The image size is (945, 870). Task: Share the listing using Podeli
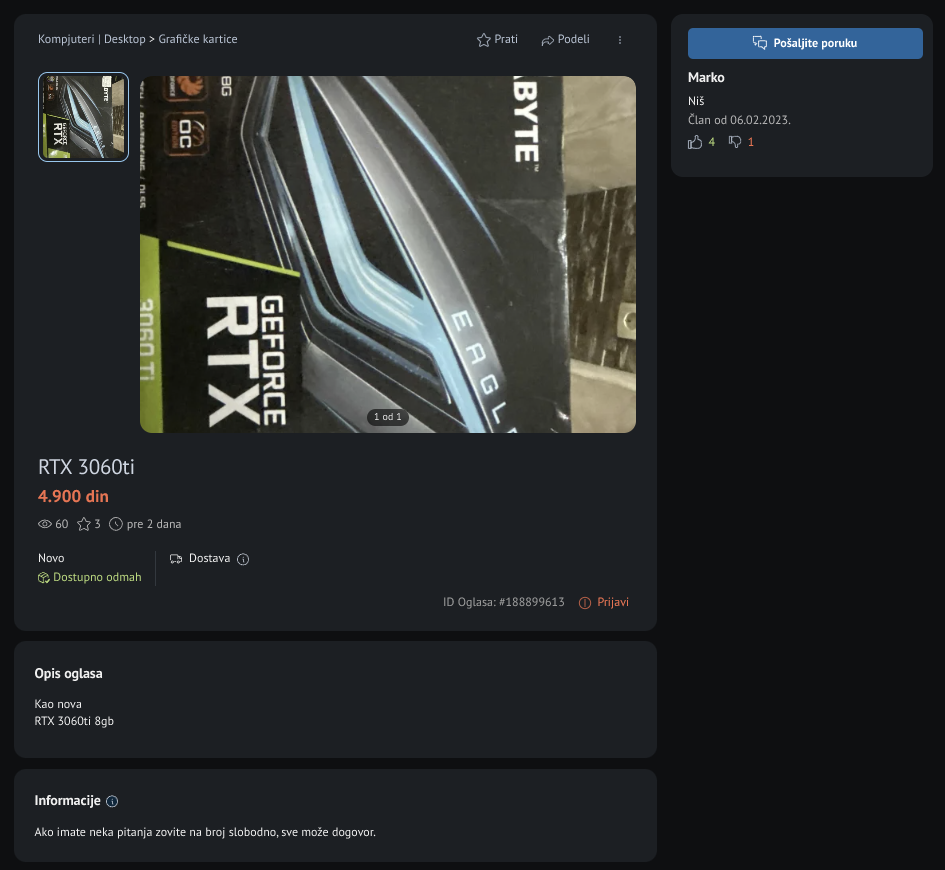(x=573, y=40)
